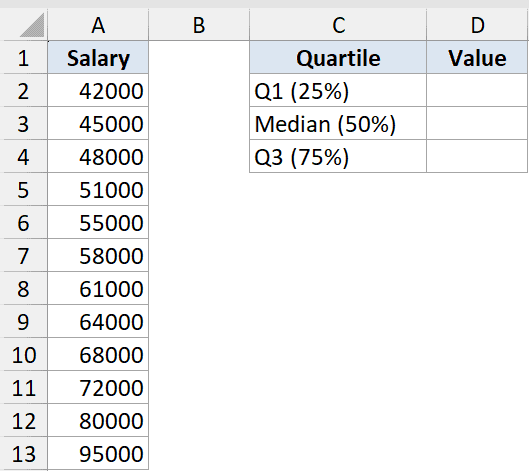Screen dimensions: 529x471
Task: Click the cell containing 68000
Action: pos(98,355)
